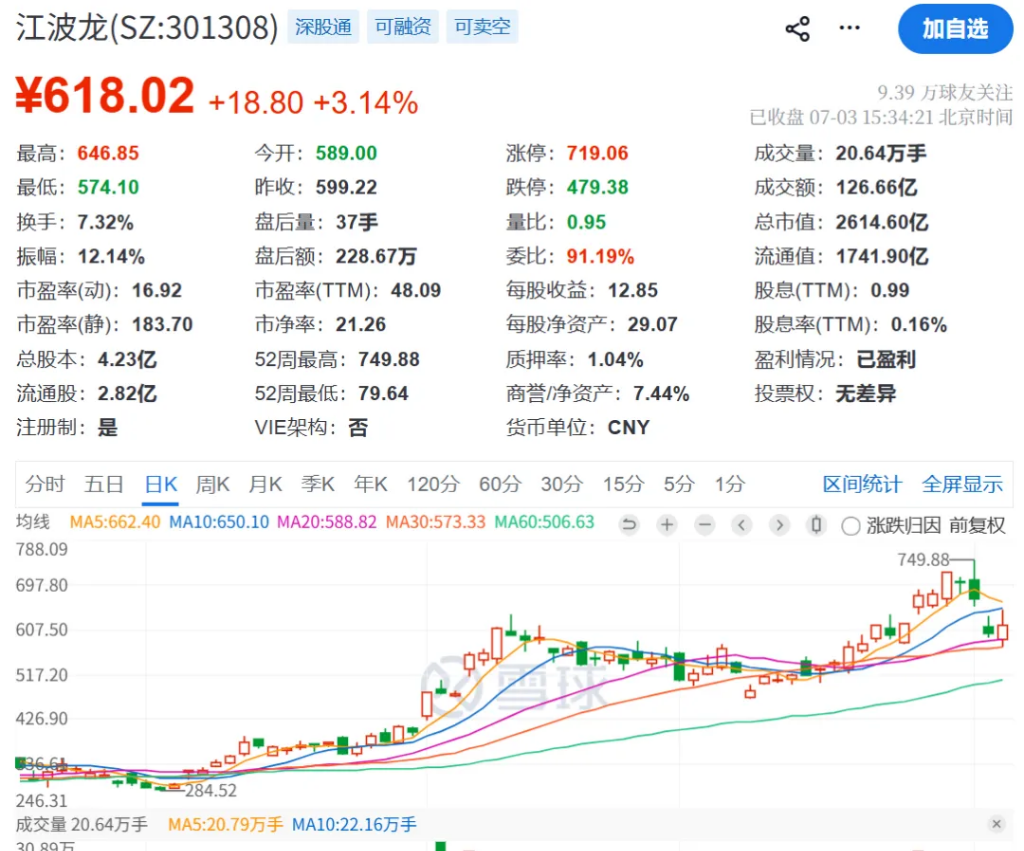This screenshot has width=1024, height=851.
Task: Switch to the 60分 chart tab
Action: point(500,485)
